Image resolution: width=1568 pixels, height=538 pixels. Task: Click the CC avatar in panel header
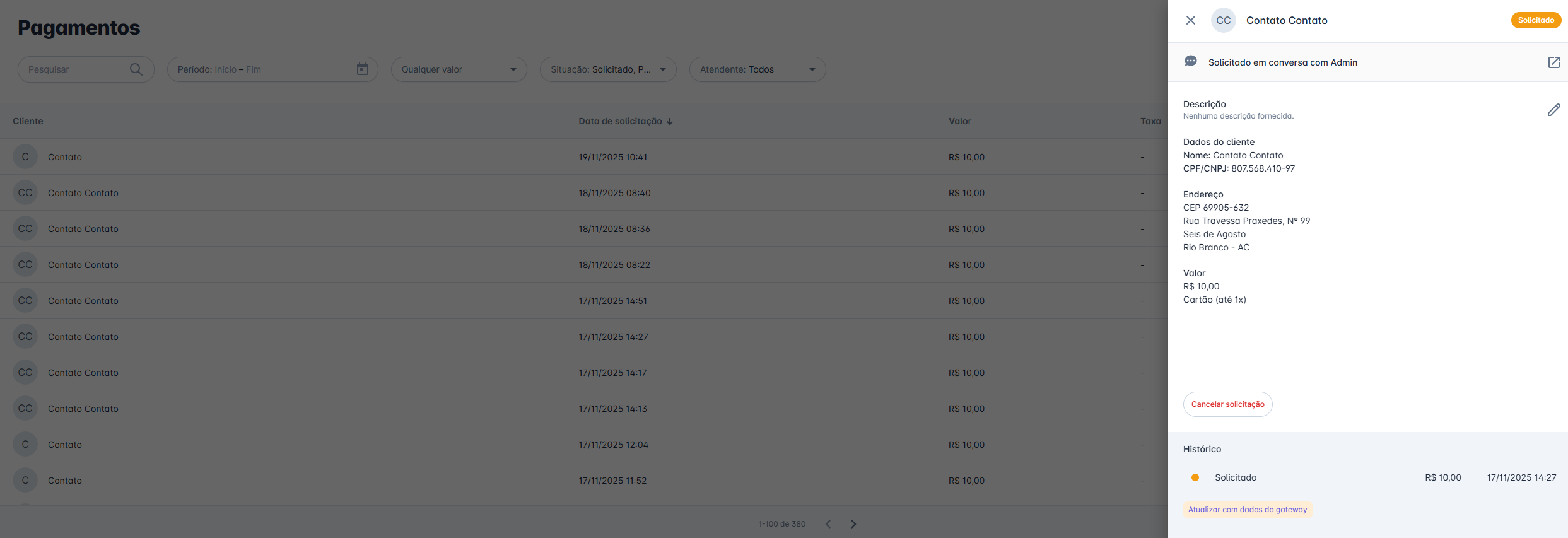point(1223,20)
